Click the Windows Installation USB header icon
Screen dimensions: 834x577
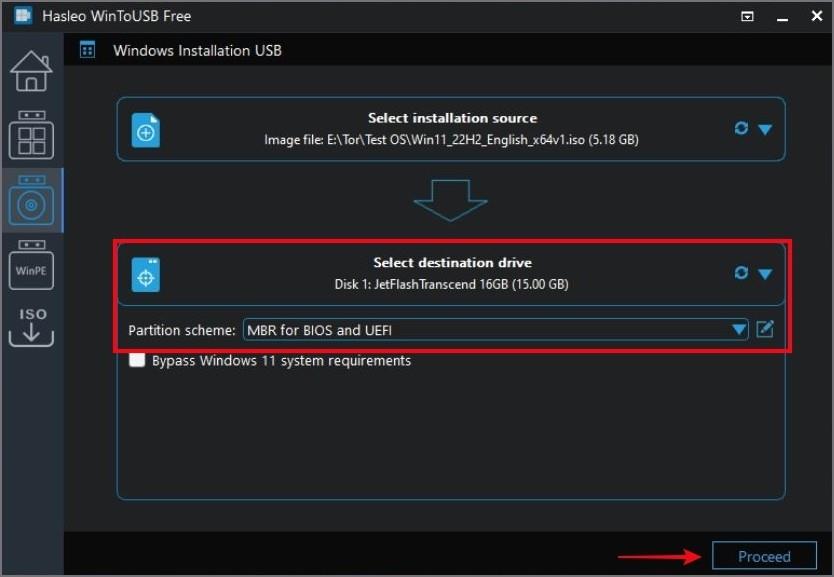[x=87, y=50]
